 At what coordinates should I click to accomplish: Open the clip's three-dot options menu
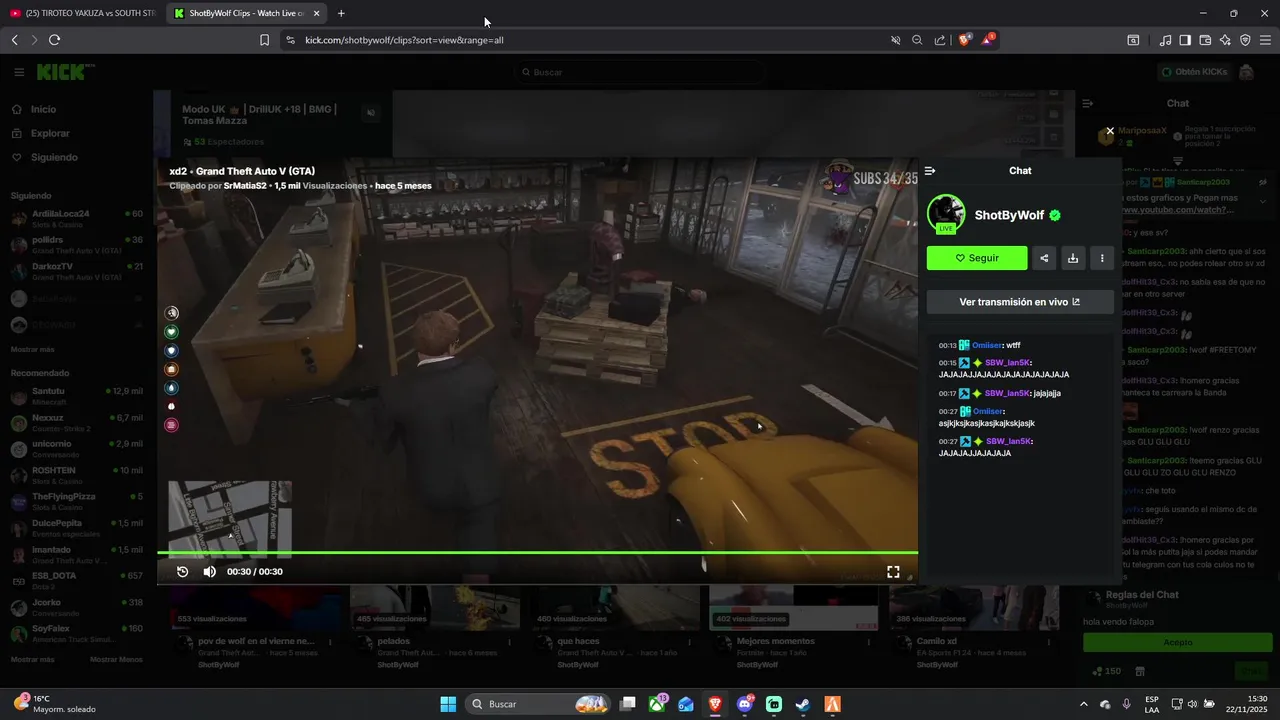pos(1102,258)
